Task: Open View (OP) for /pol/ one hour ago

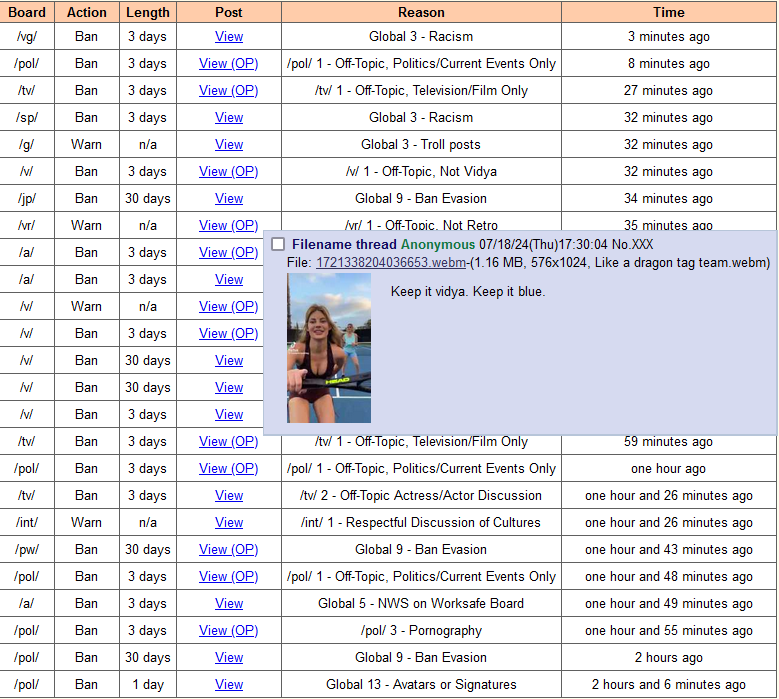Action: click(229, 468)
